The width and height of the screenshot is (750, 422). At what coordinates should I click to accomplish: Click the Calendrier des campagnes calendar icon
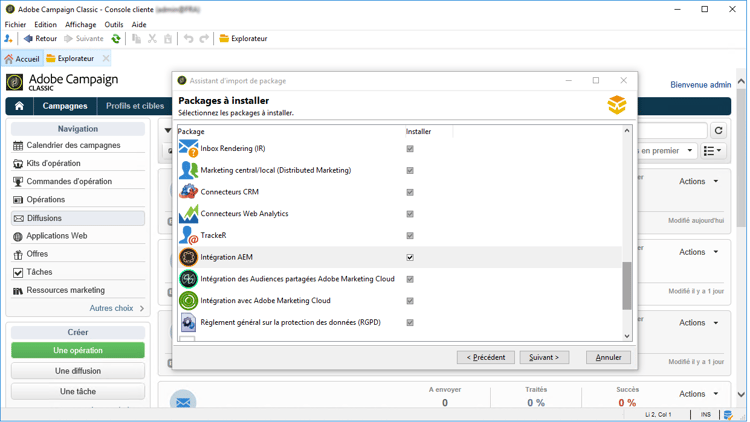click(18, 145)
